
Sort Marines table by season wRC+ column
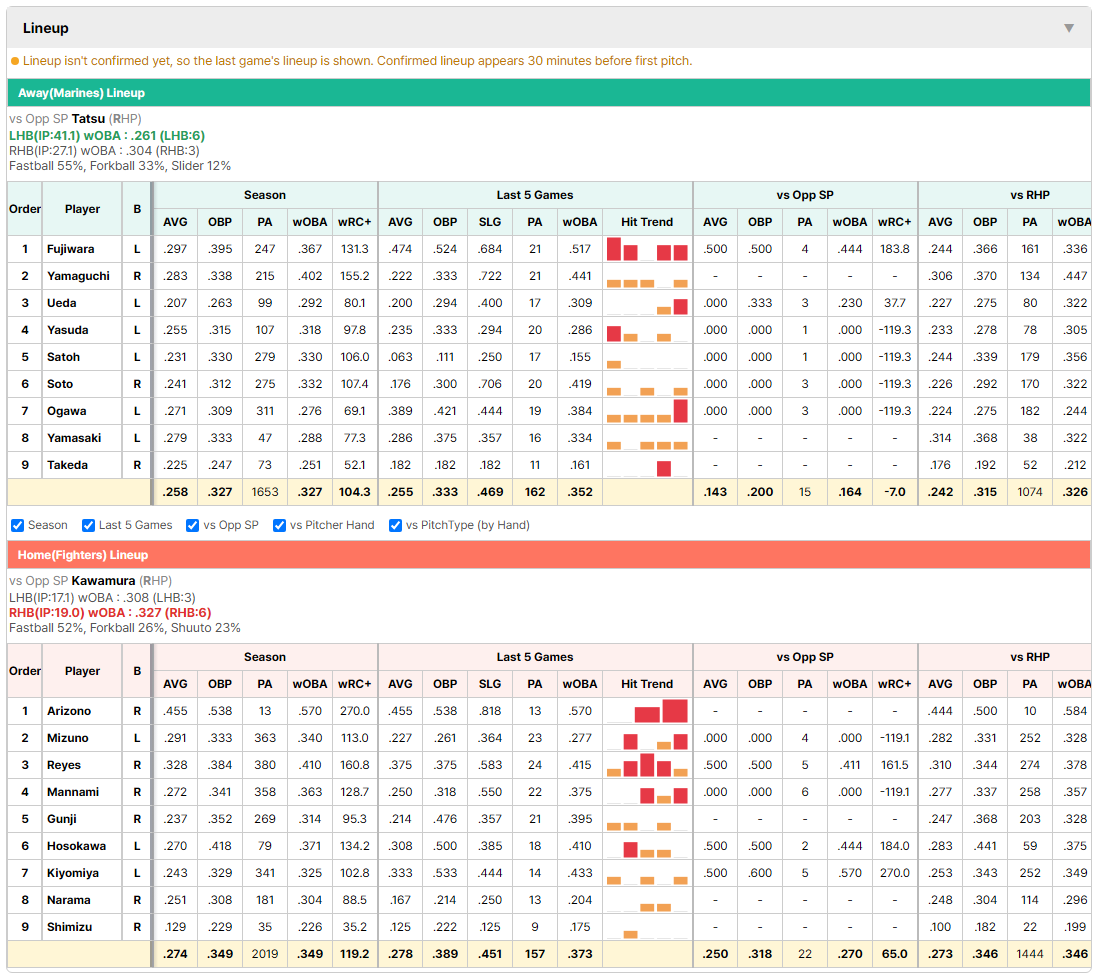click(x=355, y=222)
